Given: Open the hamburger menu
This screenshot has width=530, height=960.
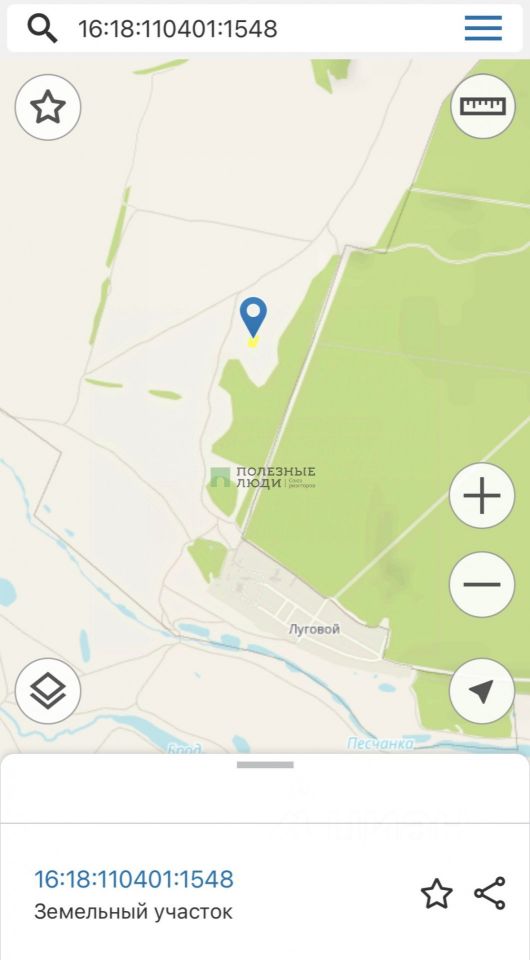Looking at the screenshot, I should point(483,28).
